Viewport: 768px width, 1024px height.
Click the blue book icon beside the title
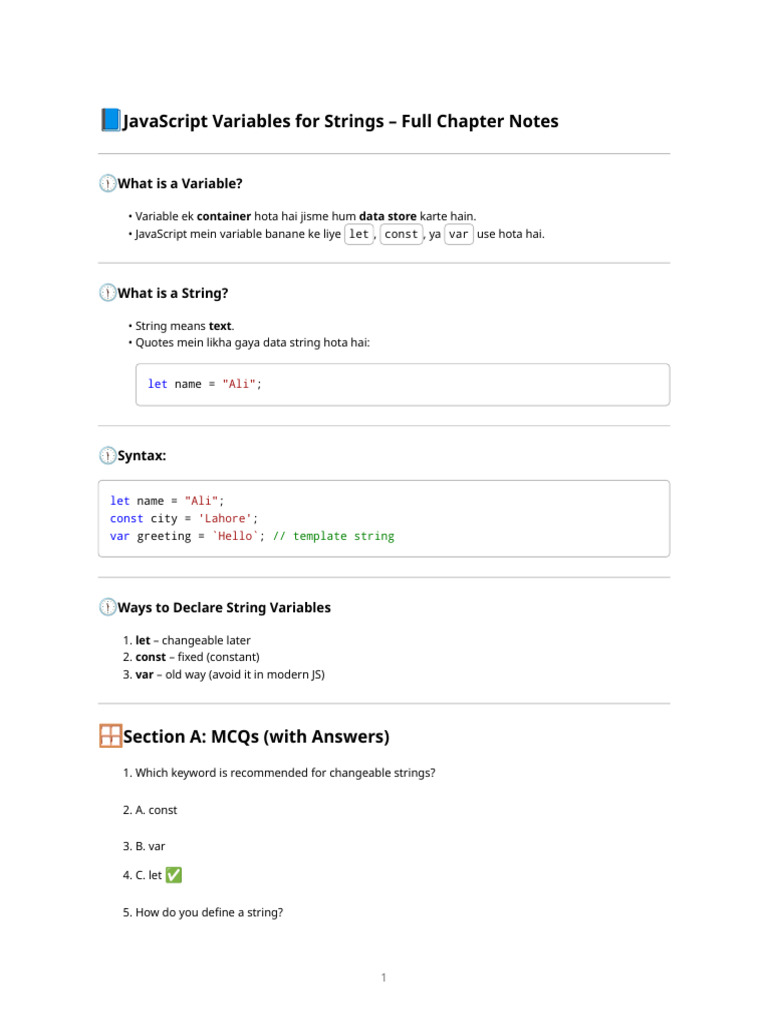(110, 121)
